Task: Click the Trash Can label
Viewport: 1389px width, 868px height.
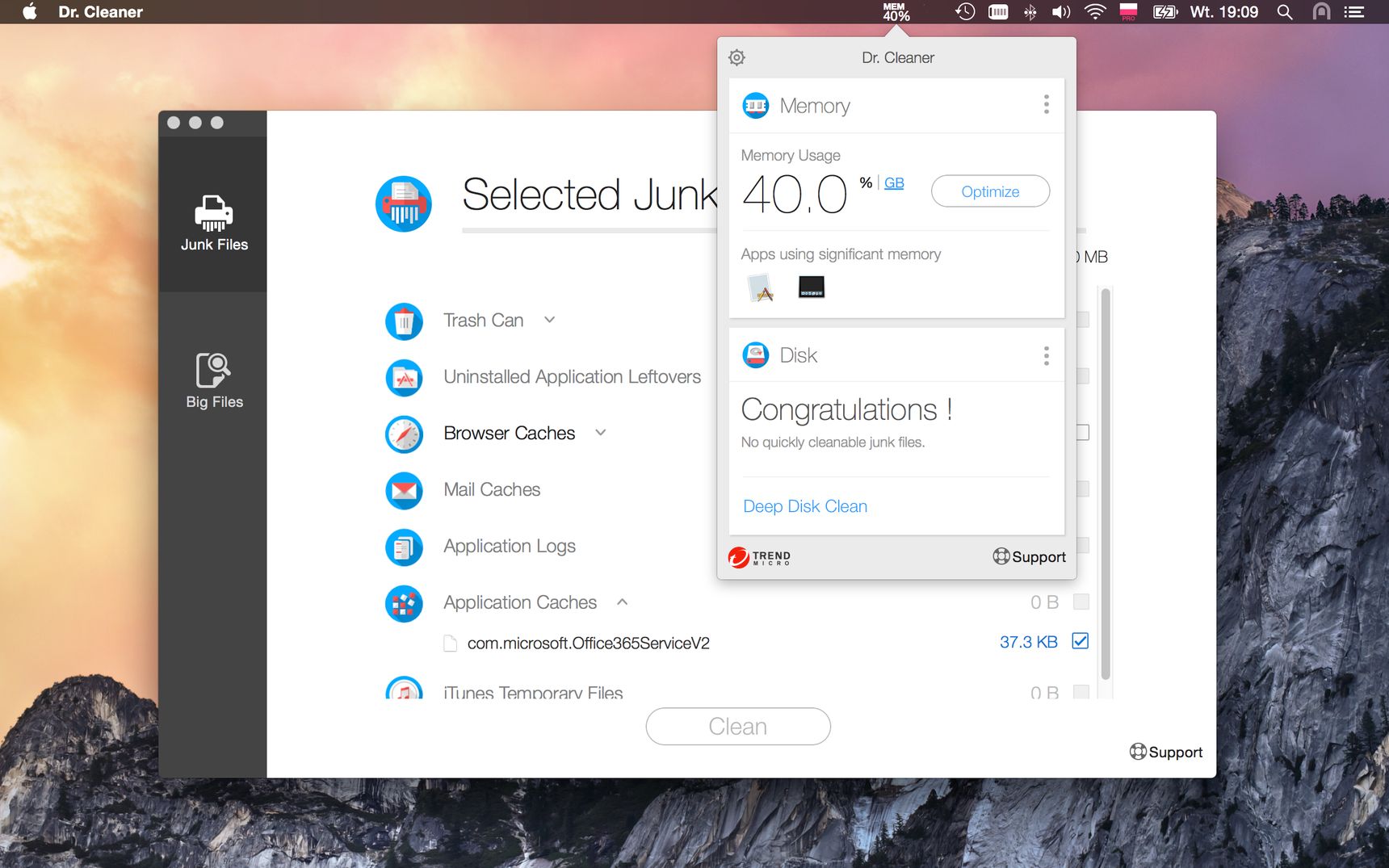Action: coord(484,321)
